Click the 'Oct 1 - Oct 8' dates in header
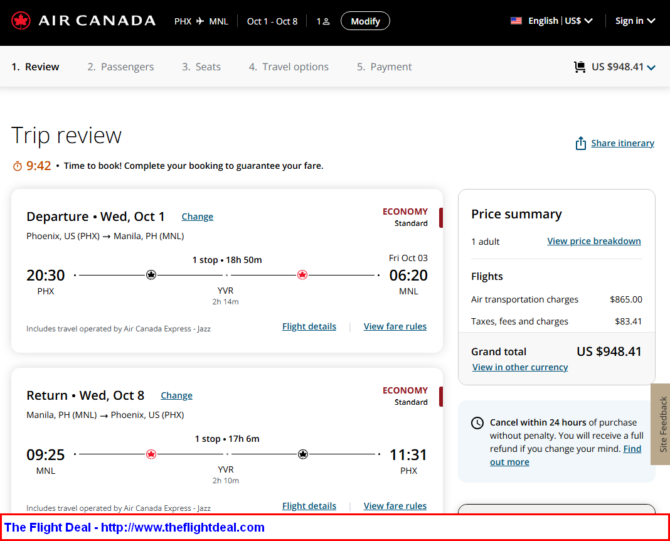The width and height of the screenshot is (670, 541). click(272, 21)
